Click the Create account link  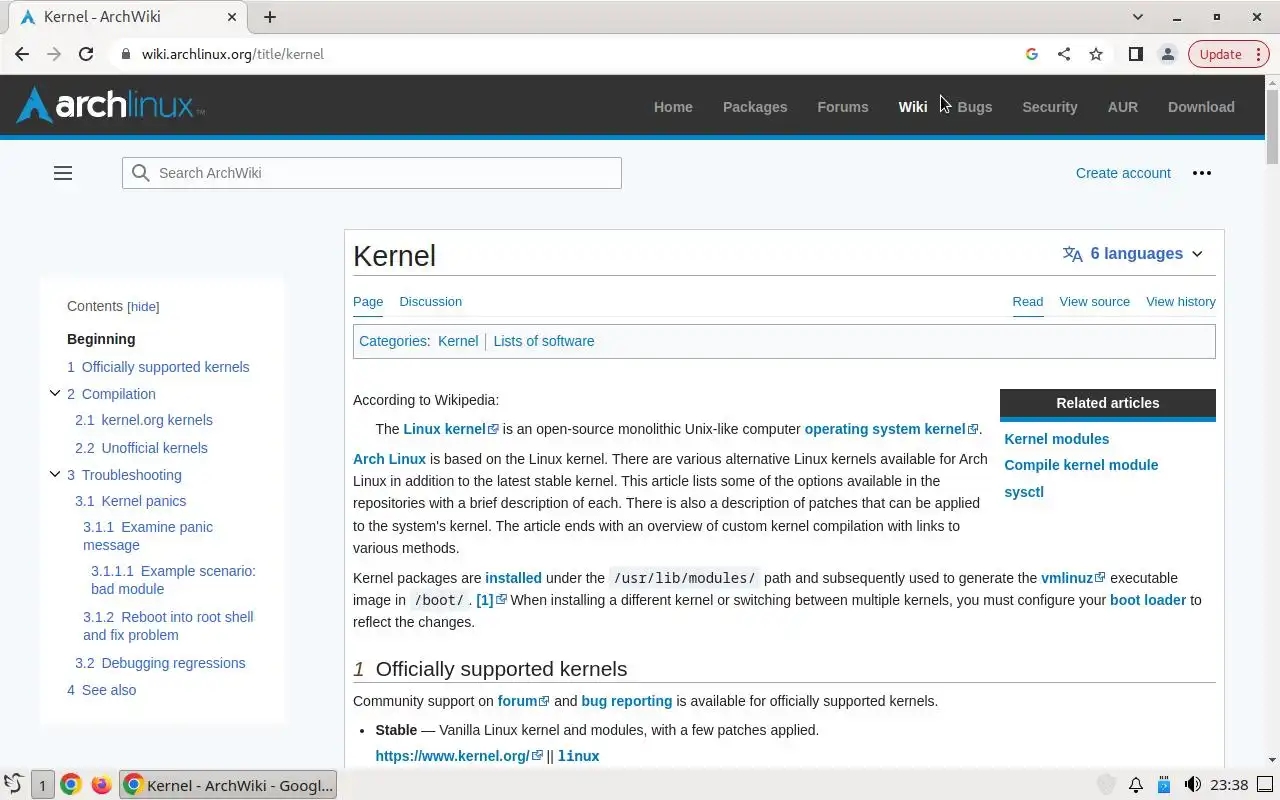coord(1123,173)
